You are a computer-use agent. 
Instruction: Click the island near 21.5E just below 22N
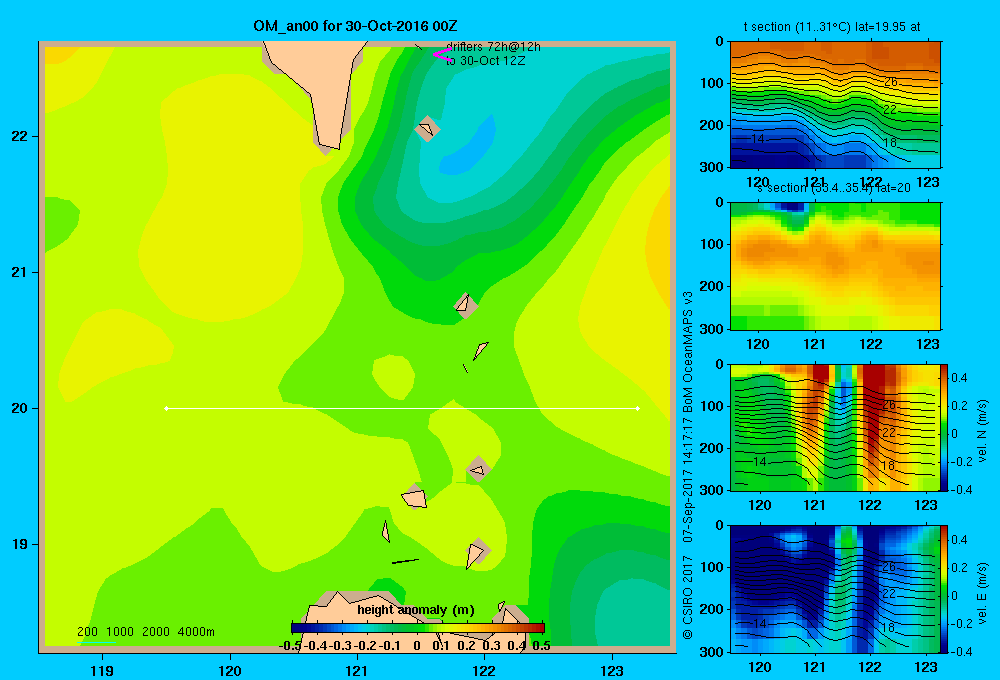[427, 129]
